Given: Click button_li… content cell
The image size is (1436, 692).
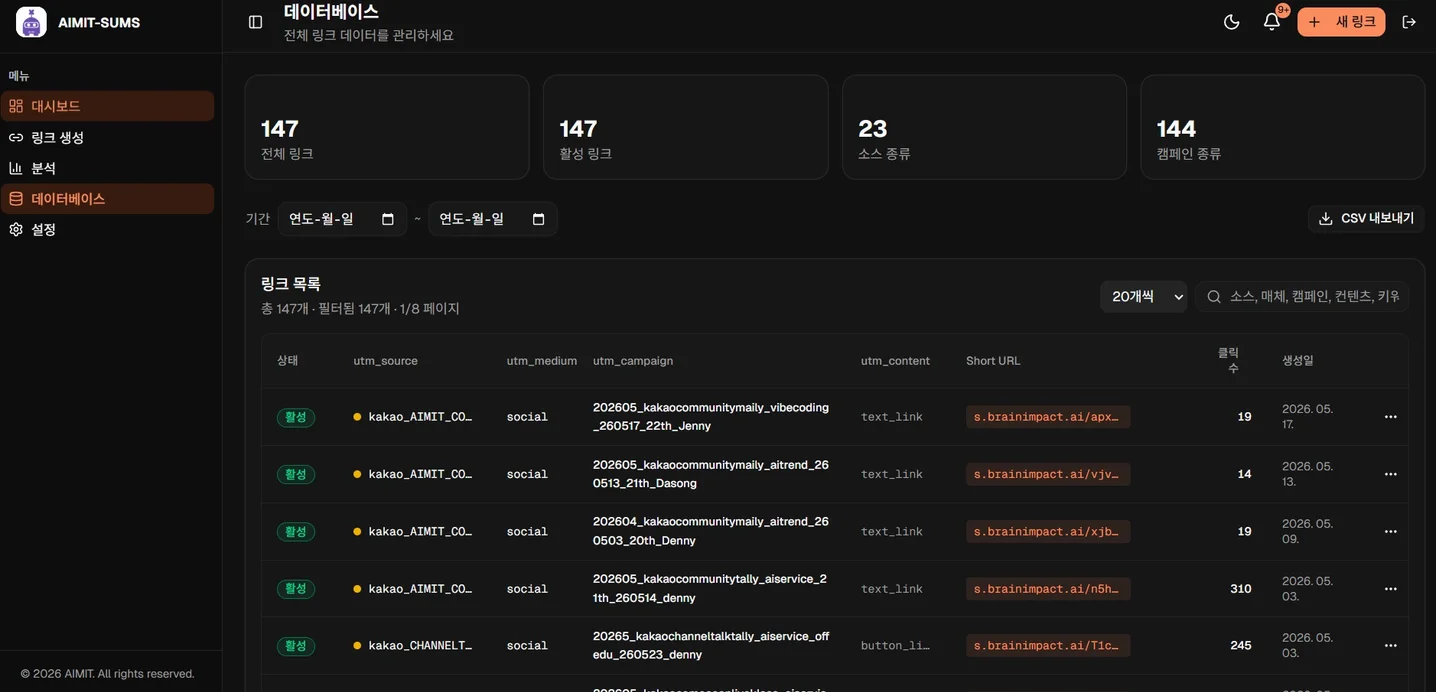Looking at the screenshot, I should (x=895, y=646).
